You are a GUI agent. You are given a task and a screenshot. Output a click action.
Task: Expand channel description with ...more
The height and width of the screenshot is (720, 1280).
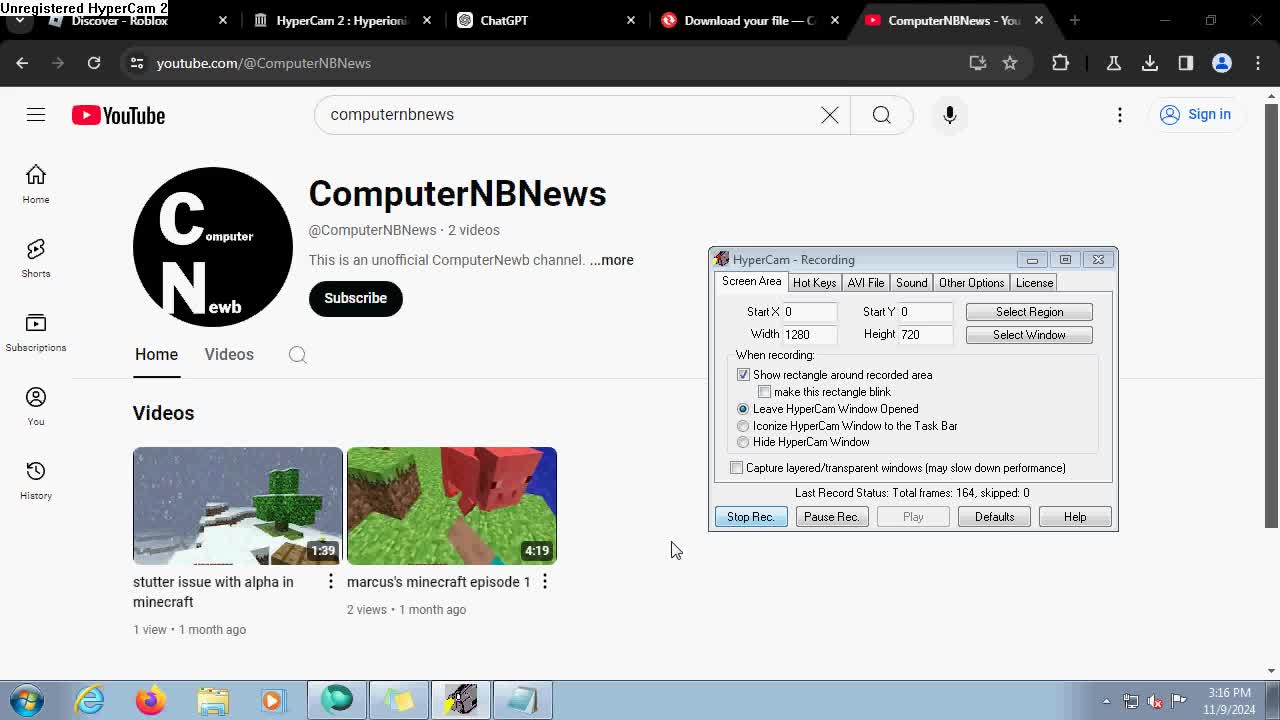coord(611,260)
